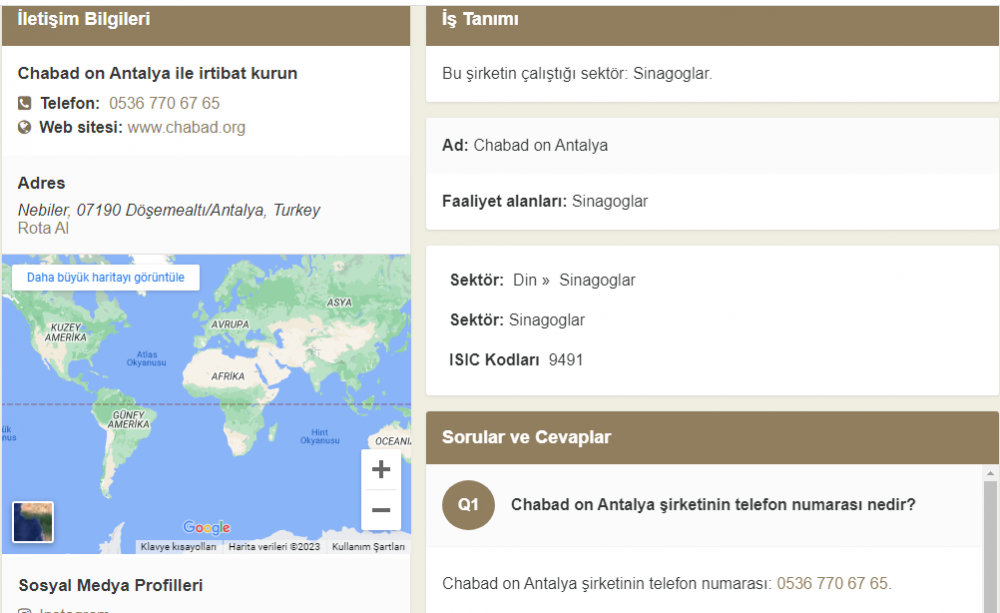Click the globe icon beside Web sitesi

(x=25, y=128)
